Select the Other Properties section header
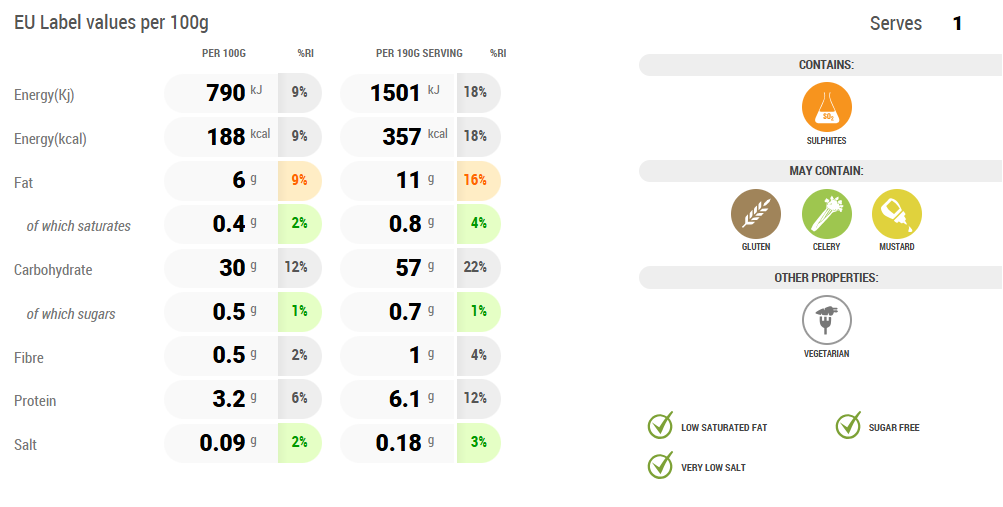 click(x=826, y=277)
